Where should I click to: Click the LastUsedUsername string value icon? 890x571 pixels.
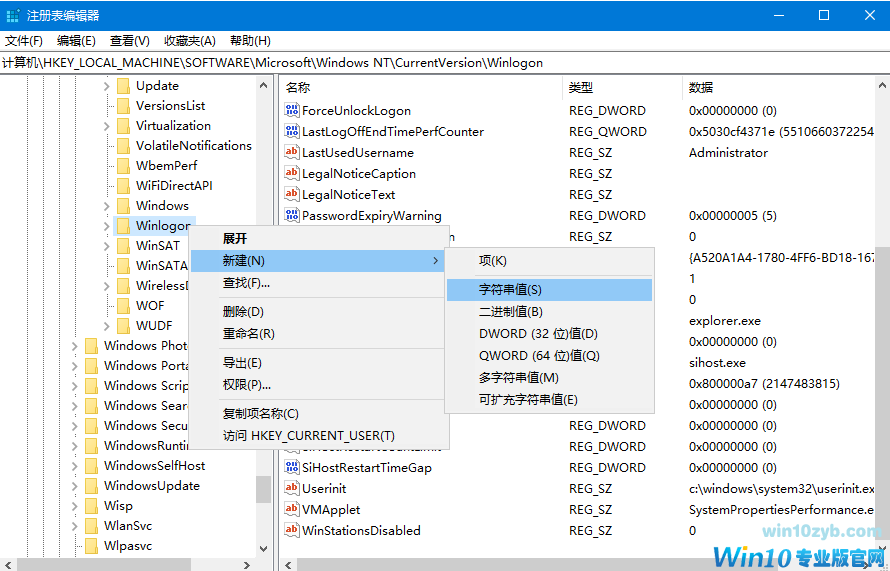pyautogui.click(x=293, y=153)
